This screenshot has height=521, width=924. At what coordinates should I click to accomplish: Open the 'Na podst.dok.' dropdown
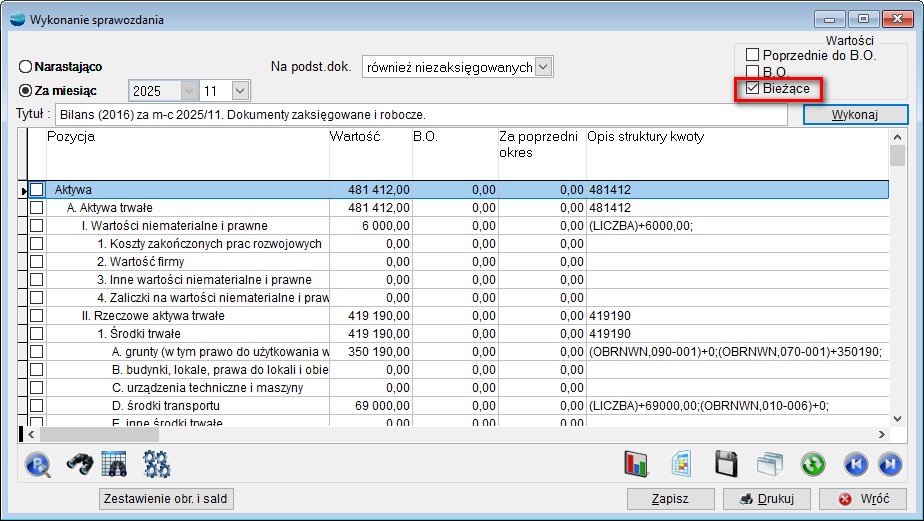(x=543, y=67)
